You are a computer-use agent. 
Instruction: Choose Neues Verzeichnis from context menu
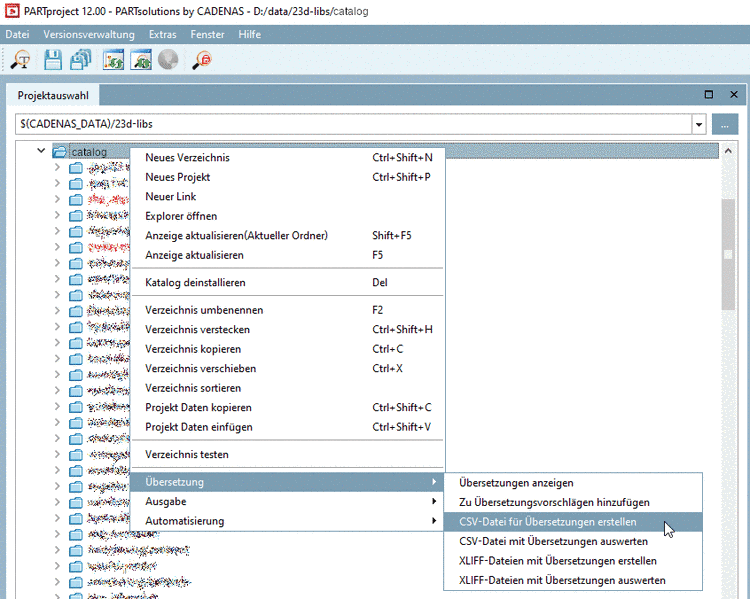[x=288, y=158]
